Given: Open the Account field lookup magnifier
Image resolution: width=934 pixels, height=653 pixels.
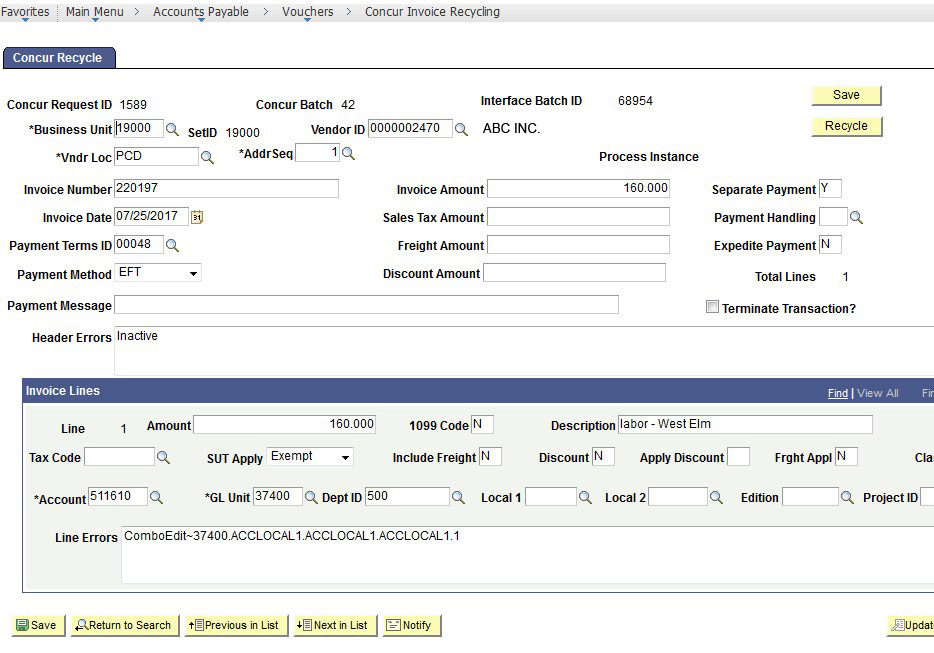Looking at the screenshot, I should tap(156, 495).
